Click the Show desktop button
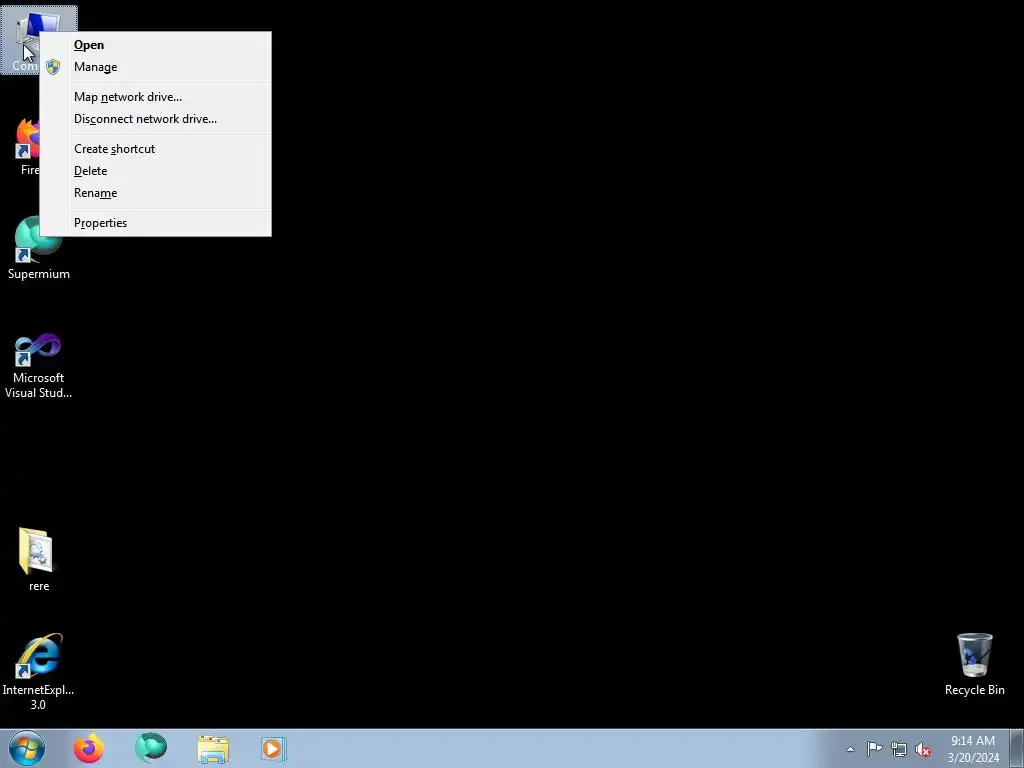The width and height of the screenshot is (1024, 768). [1017, 748]
